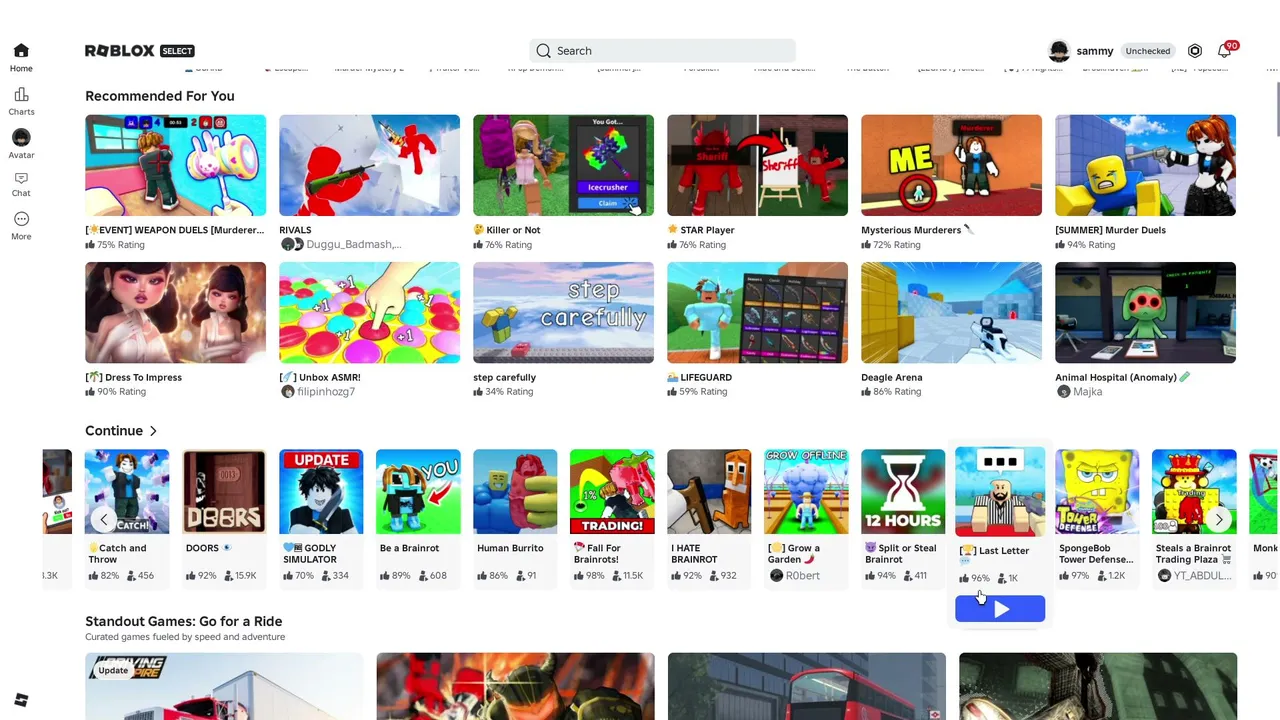Click the '34% Rating' text
The image size is (1280, 720).
[509, 392]
